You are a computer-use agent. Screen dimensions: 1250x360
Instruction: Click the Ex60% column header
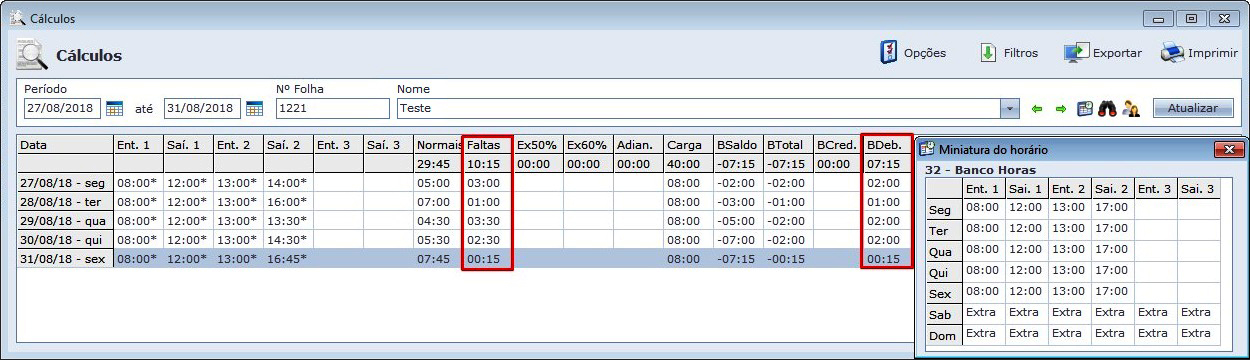[x=588, y=145]
